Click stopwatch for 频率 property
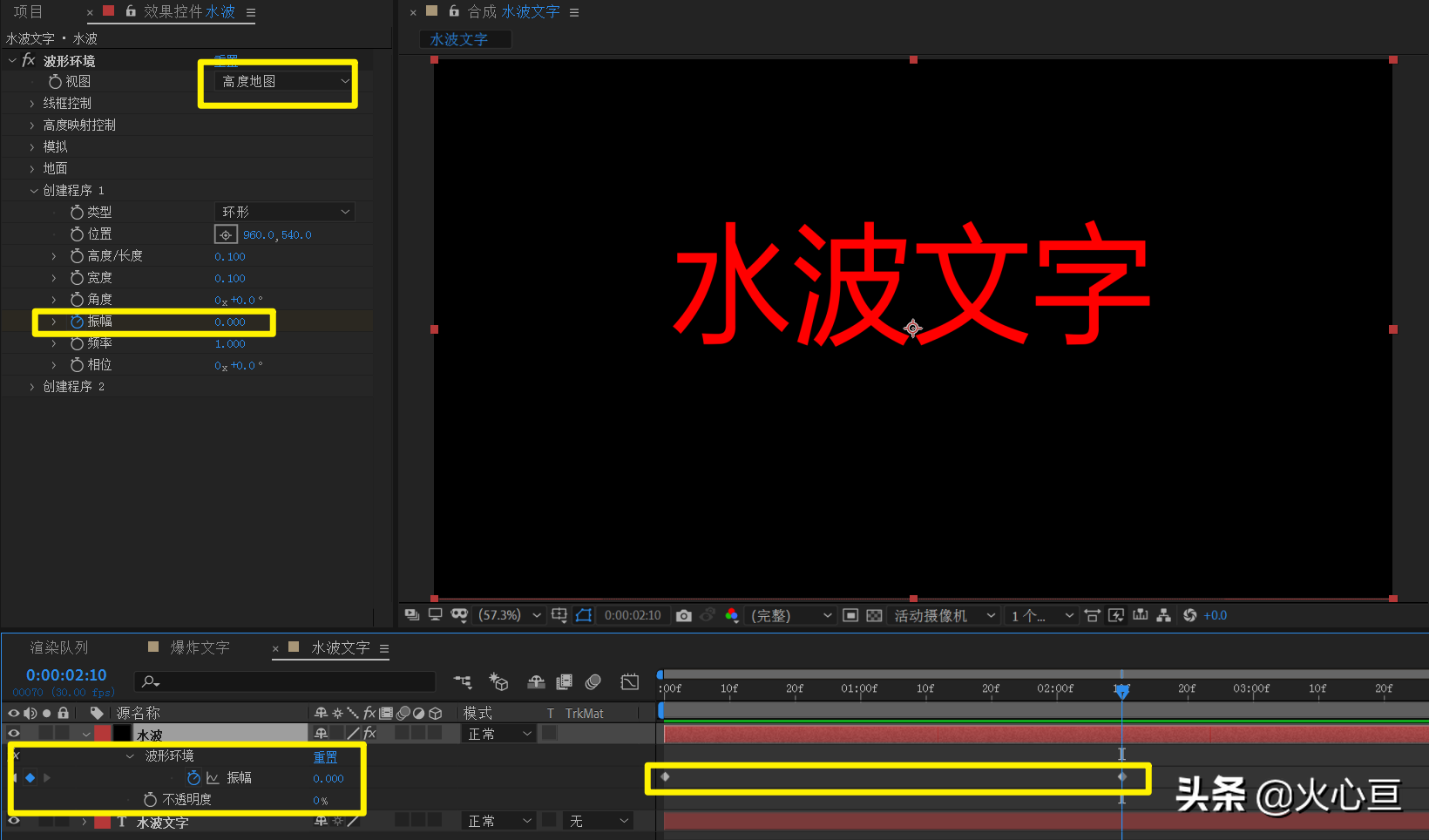The height and width of the screenshot is (840, 1429). click(77, 343)
